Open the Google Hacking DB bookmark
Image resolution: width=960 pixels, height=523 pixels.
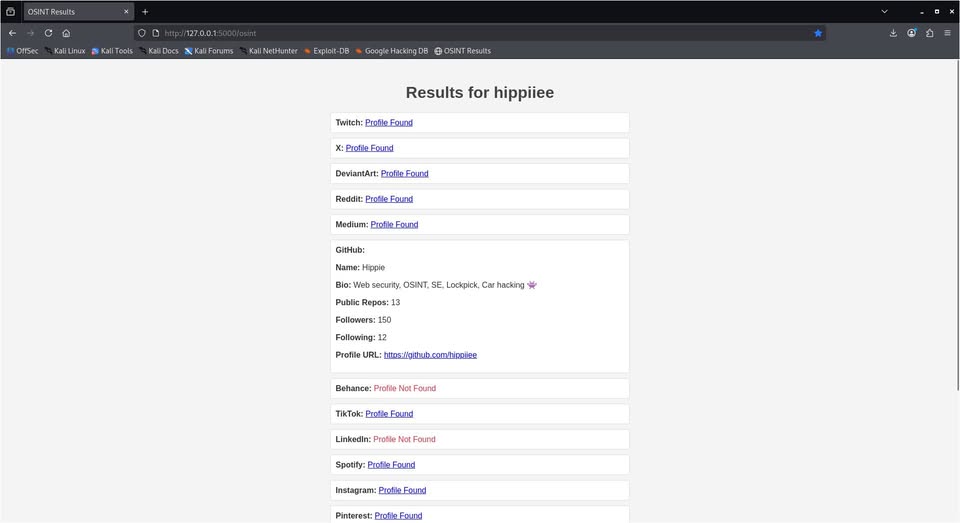392,51
